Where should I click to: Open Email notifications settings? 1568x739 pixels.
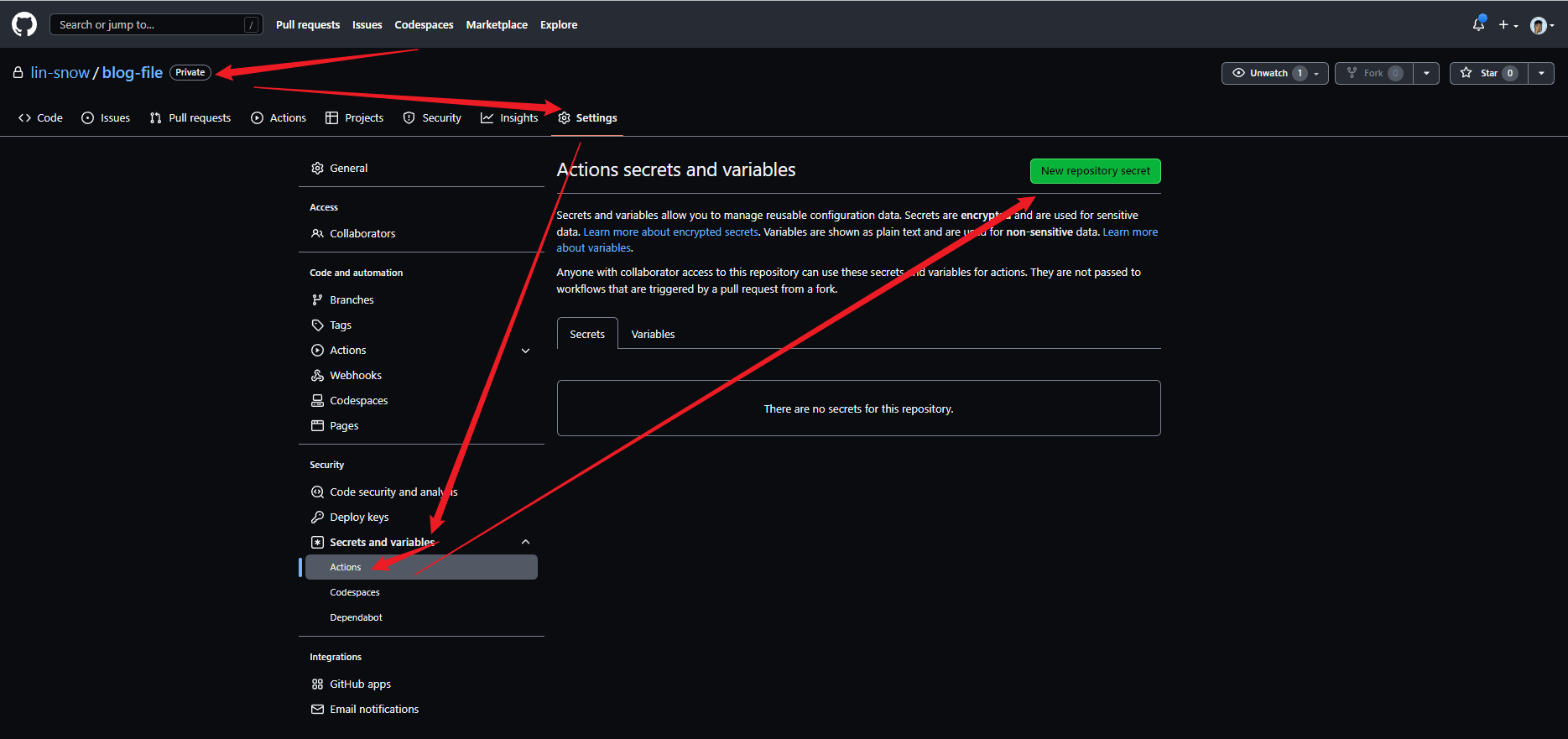point(421,709)
